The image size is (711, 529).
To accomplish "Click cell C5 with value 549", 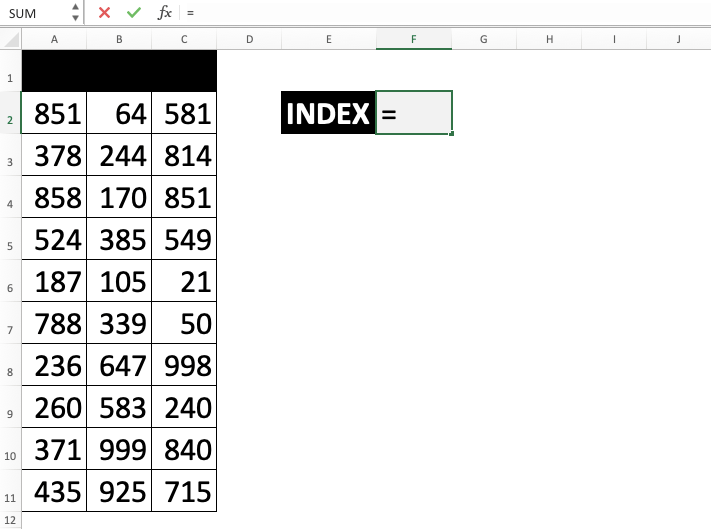I will 184,239.
